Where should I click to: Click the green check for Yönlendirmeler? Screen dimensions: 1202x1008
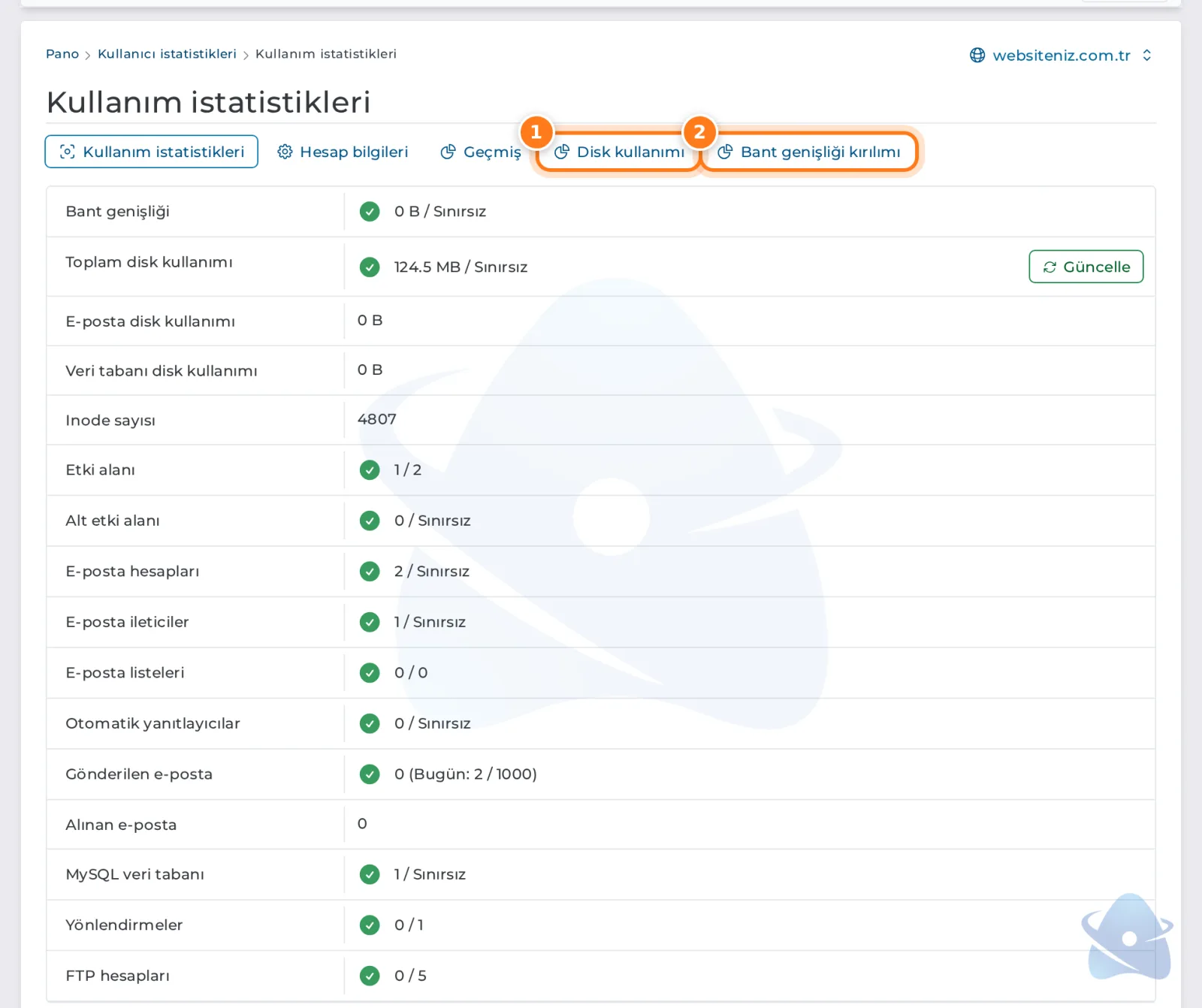pyautogui.click(x=370, y=925)
